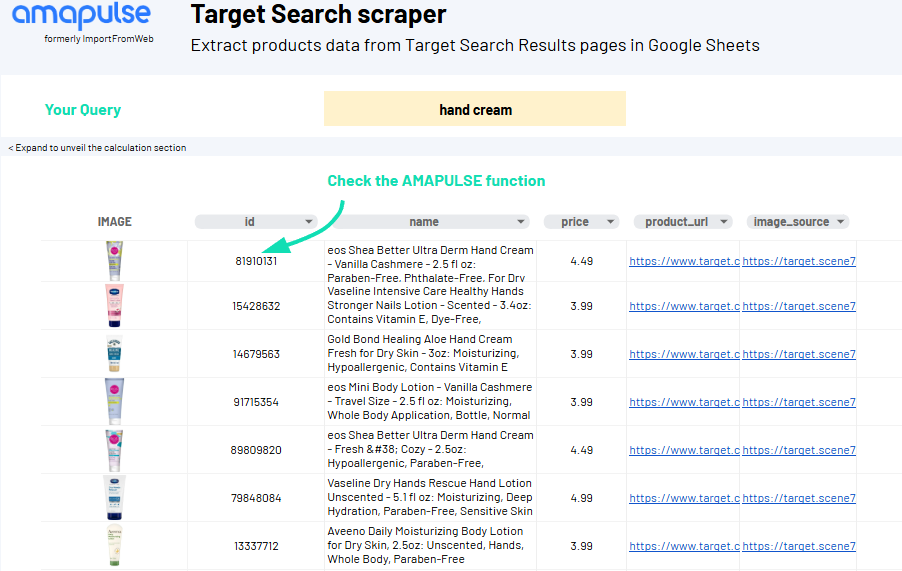Select the eos Vanilla Cashmere Hand Cream name cell
Screen dimensions: 902x571
430,261
